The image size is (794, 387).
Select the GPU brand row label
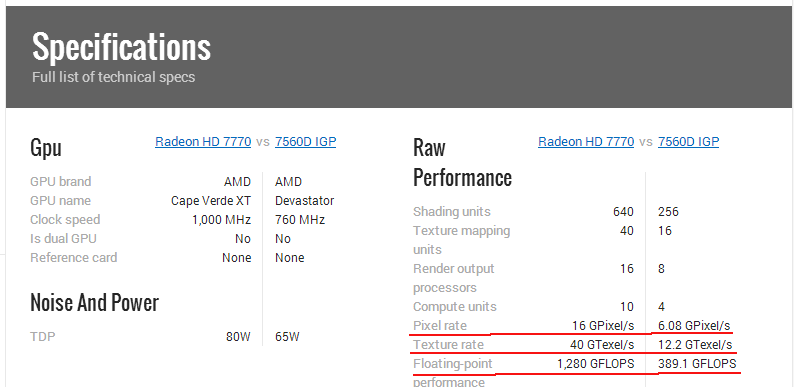point(61,182)
